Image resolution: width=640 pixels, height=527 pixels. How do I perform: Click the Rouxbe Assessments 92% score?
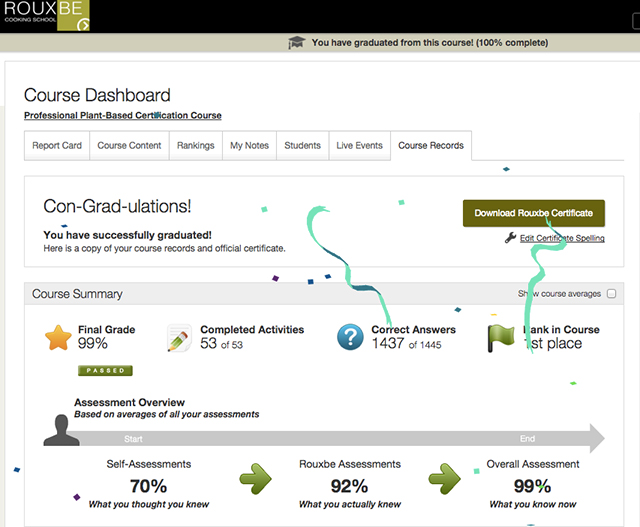point(350,486)
